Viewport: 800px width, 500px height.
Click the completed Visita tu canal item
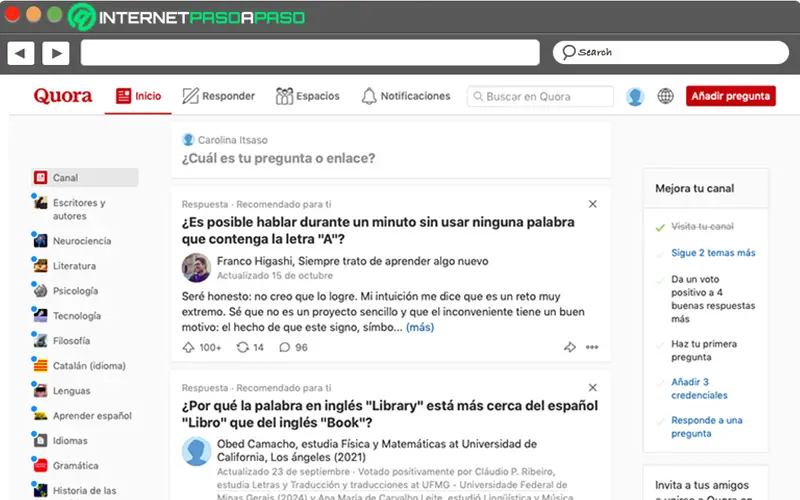702,227
